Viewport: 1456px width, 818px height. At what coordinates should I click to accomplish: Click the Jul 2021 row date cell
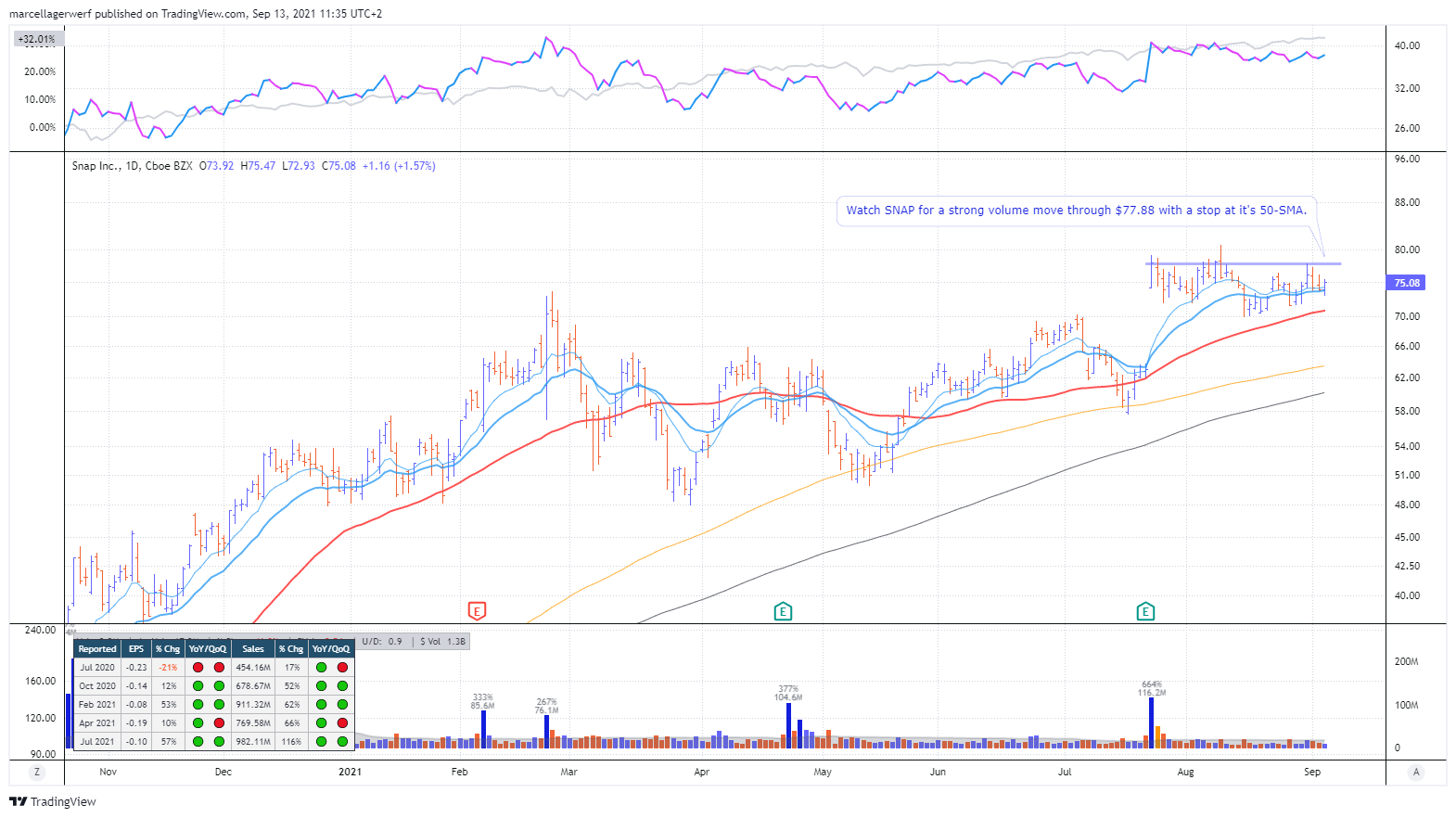97,742
